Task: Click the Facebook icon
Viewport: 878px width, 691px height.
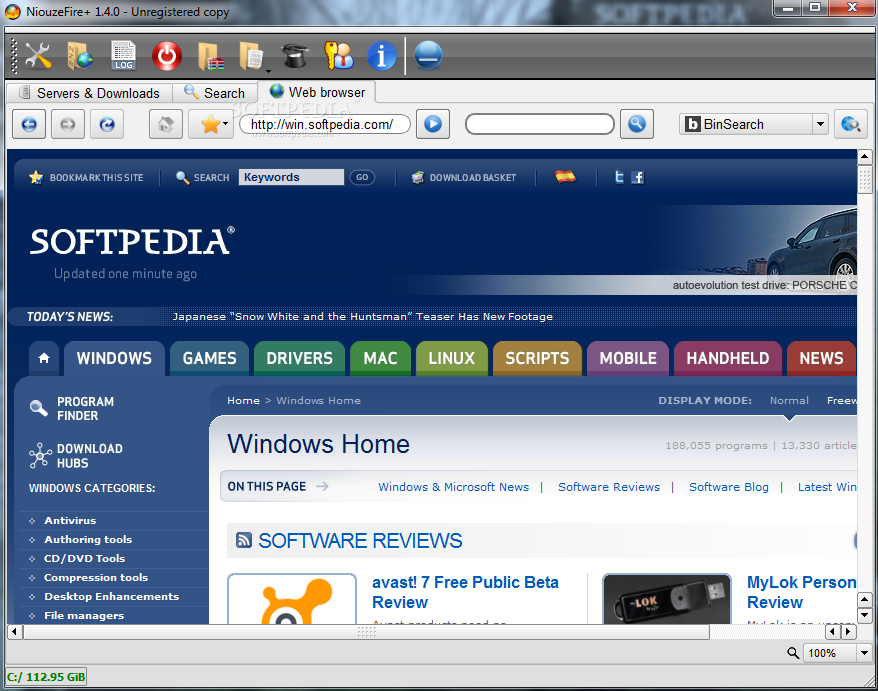Action: coord(638,178)
